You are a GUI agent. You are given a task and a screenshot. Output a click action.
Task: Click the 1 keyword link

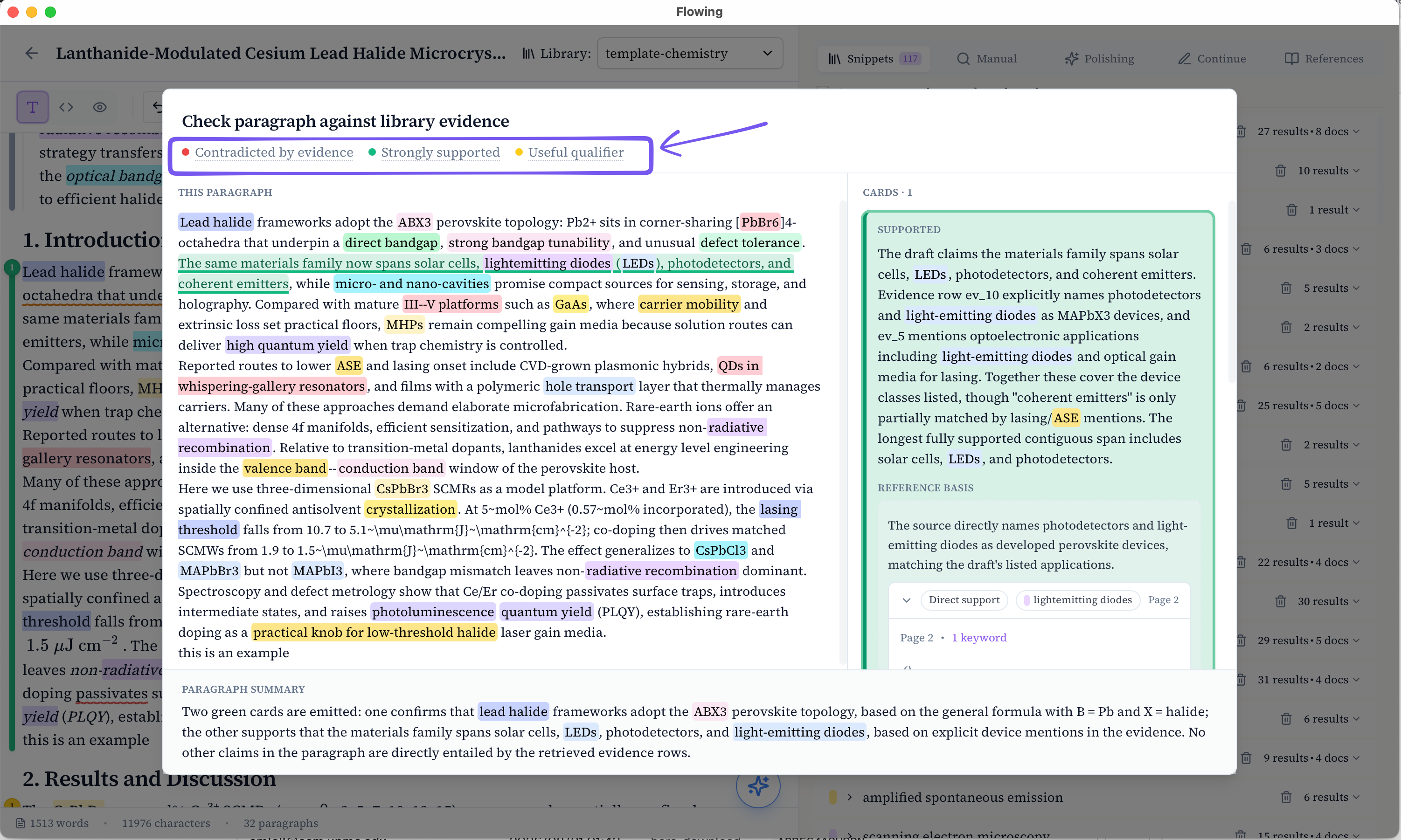point(978,637)
